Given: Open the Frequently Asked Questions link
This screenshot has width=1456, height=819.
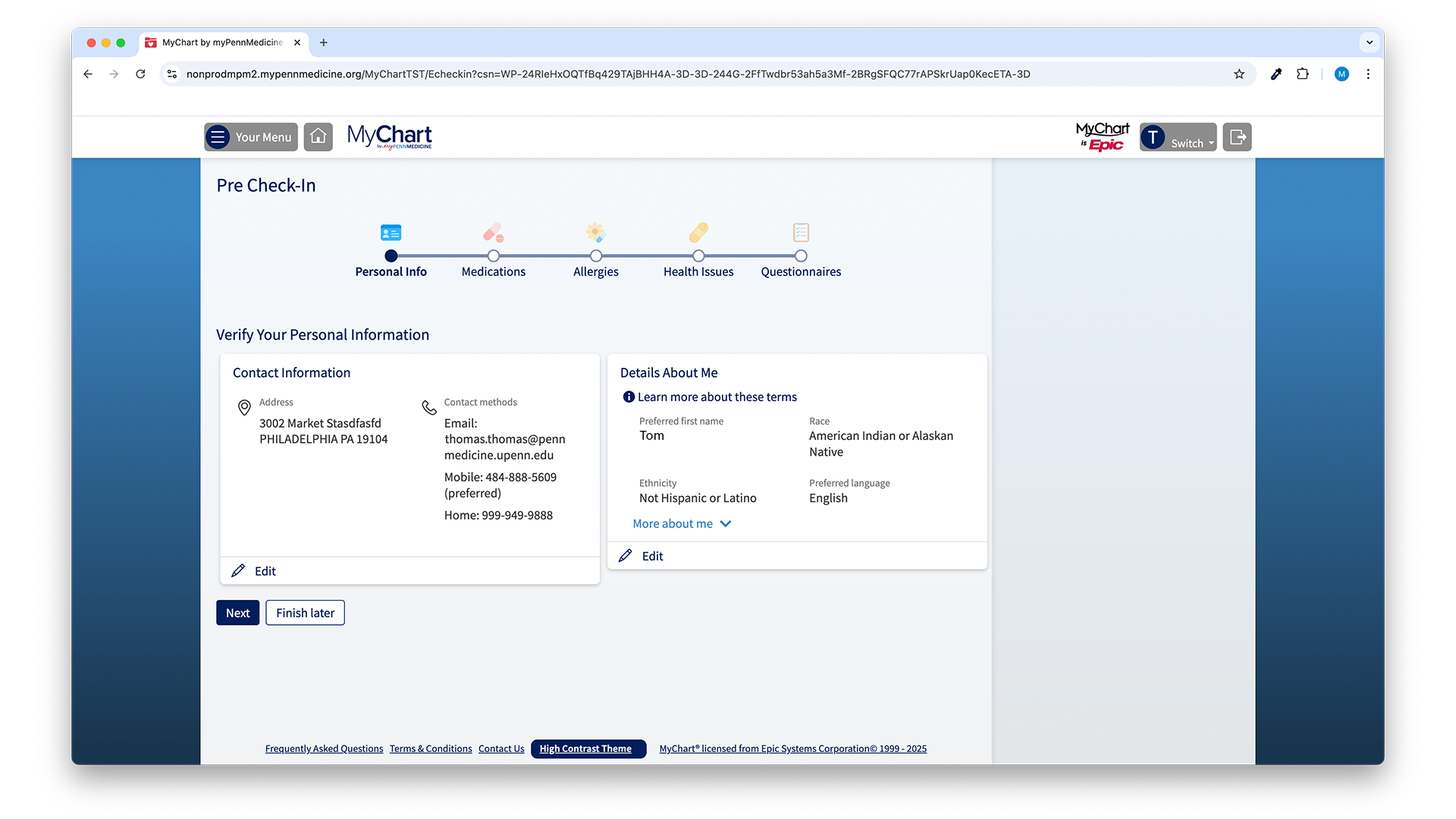Looking at the screenshot, I should click(x=324, y=748).
